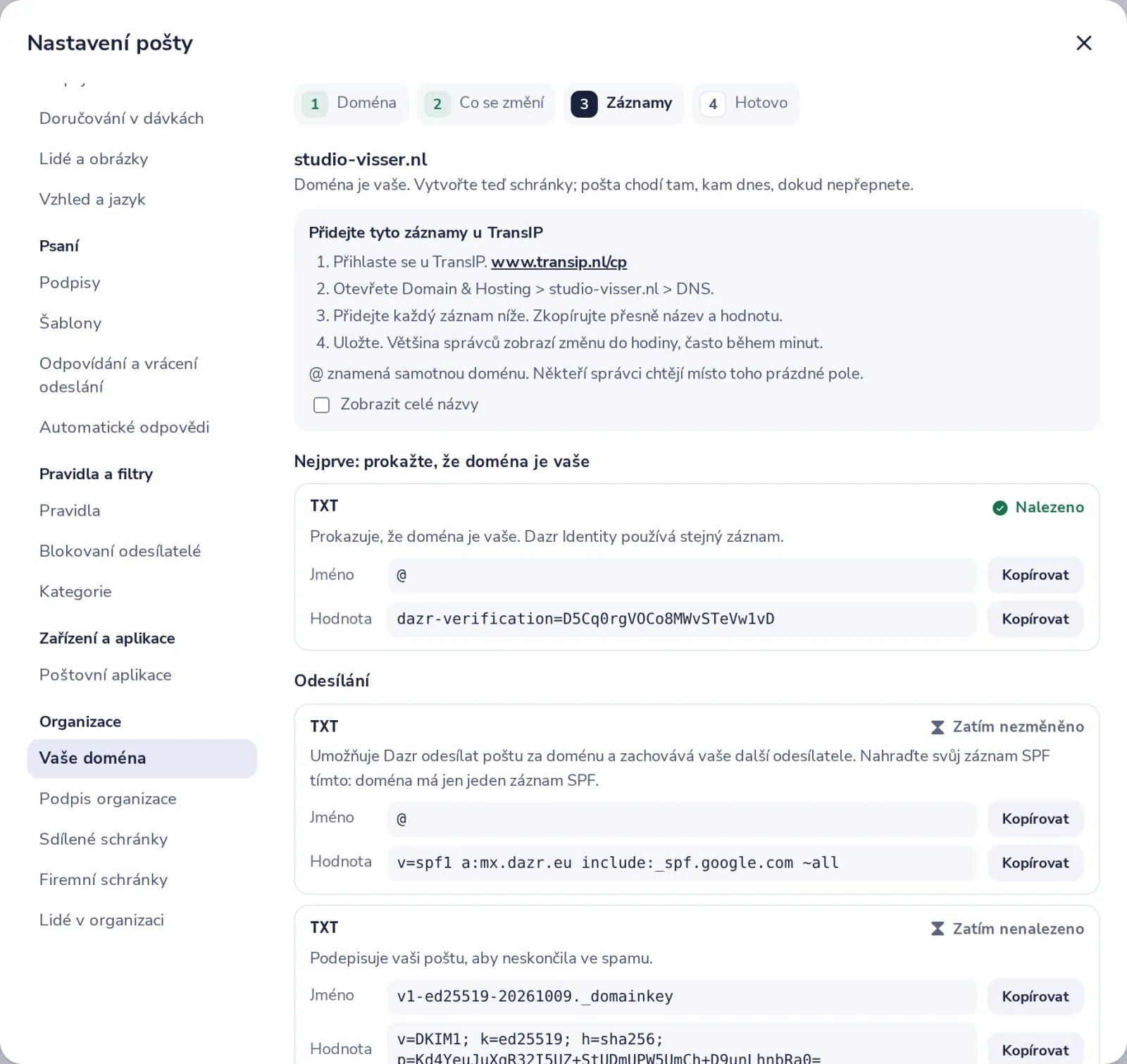Click the hourglass icon next to Zatím nezměněno

tap(938, 727)
